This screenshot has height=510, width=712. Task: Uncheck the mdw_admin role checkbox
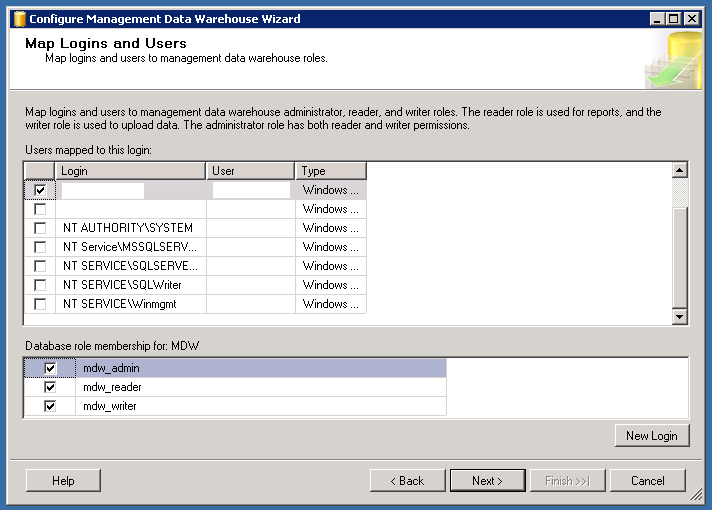coord(50,368)
